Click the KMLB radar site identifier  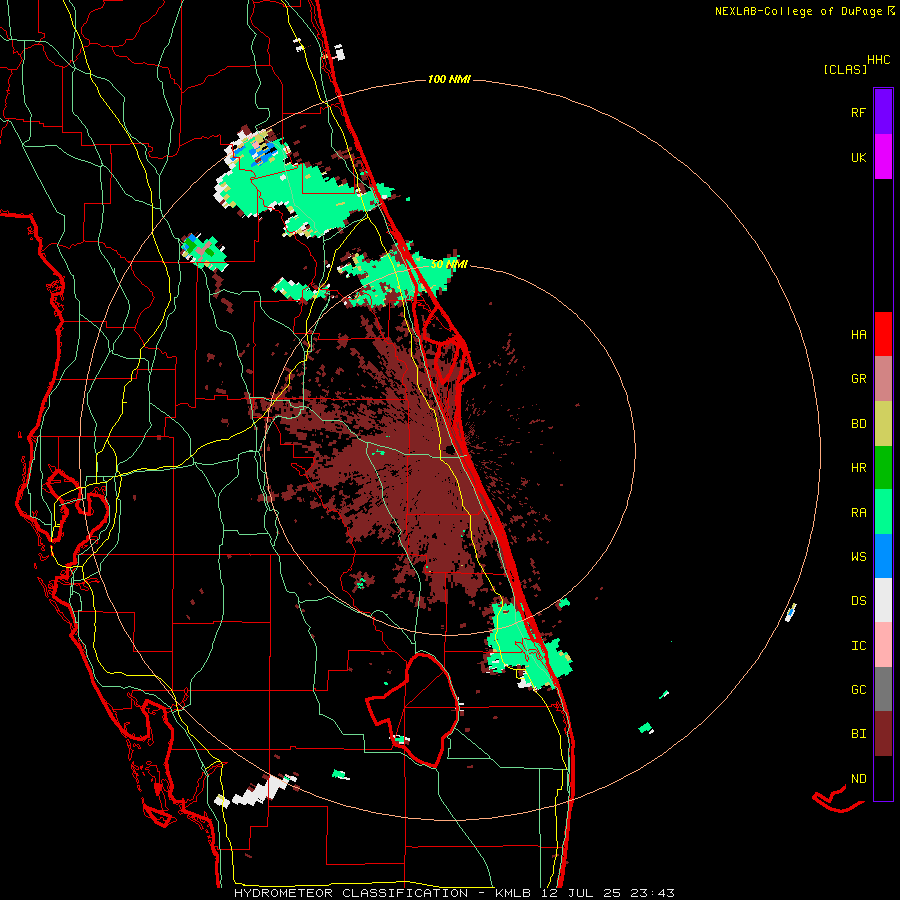pyautogui.click(x=513, y=893)
